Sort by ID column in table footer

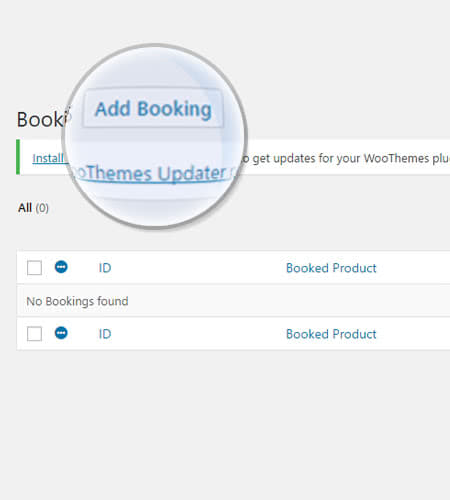click(105, 334)
